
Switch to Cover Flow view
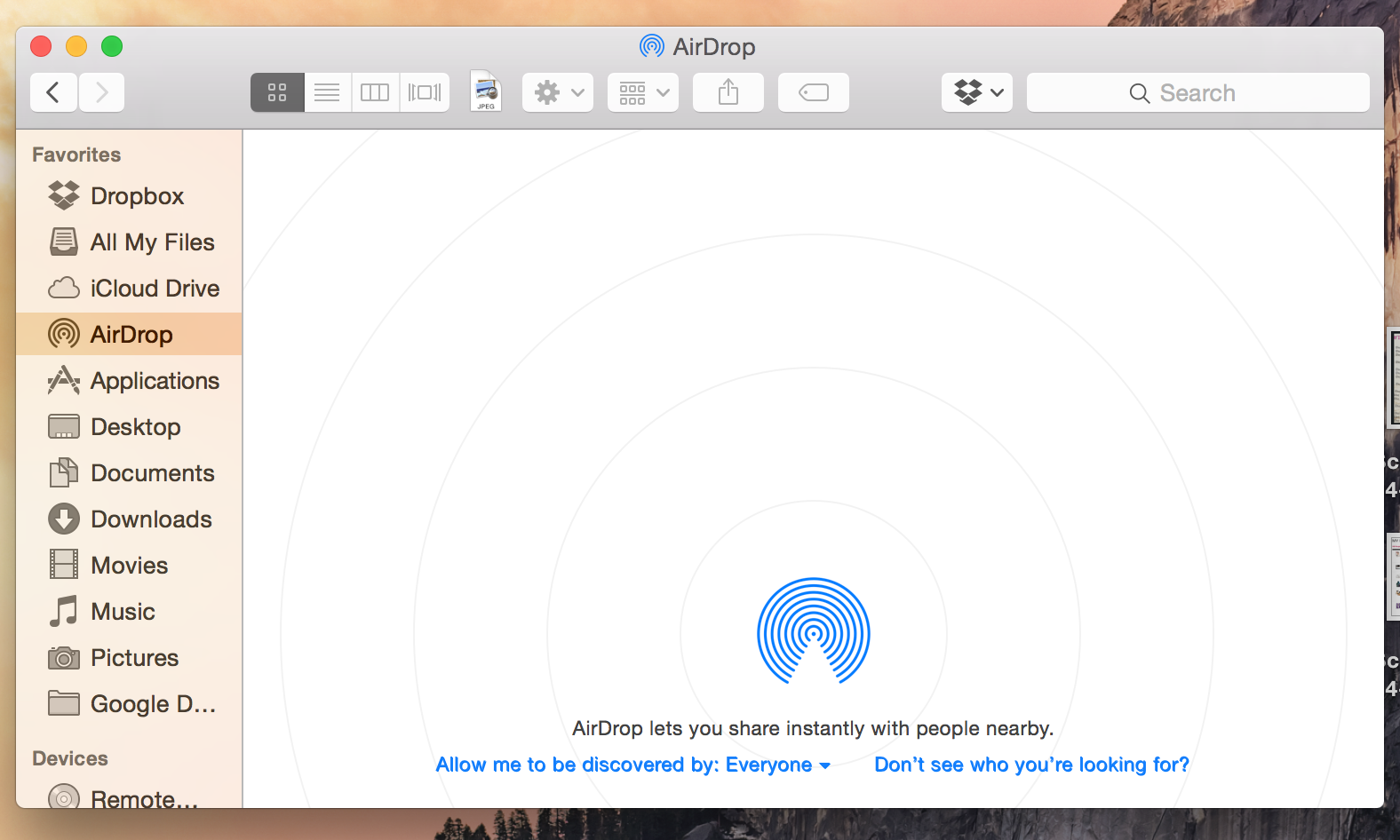click(x=425, y=92)
